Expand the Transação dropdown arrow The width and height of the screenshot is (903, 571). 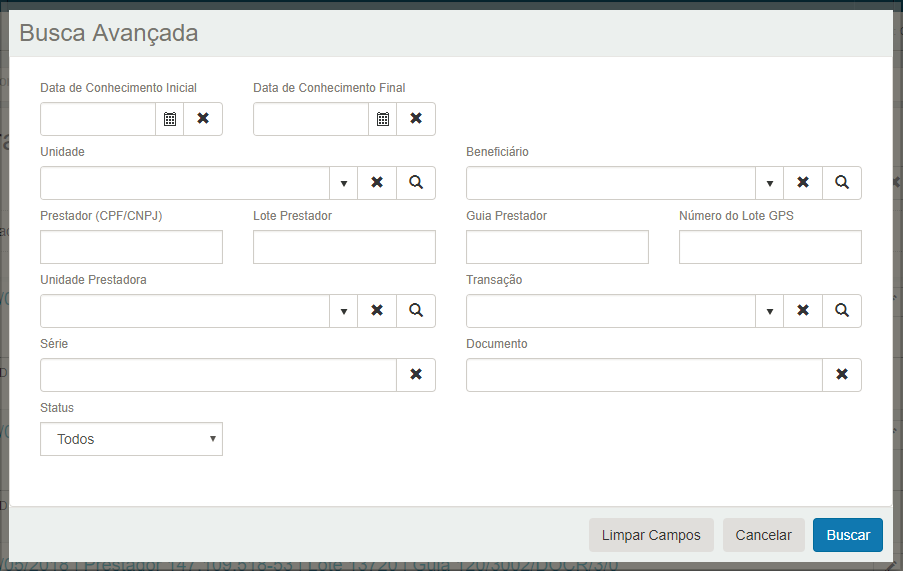click(x=769, y=311)
